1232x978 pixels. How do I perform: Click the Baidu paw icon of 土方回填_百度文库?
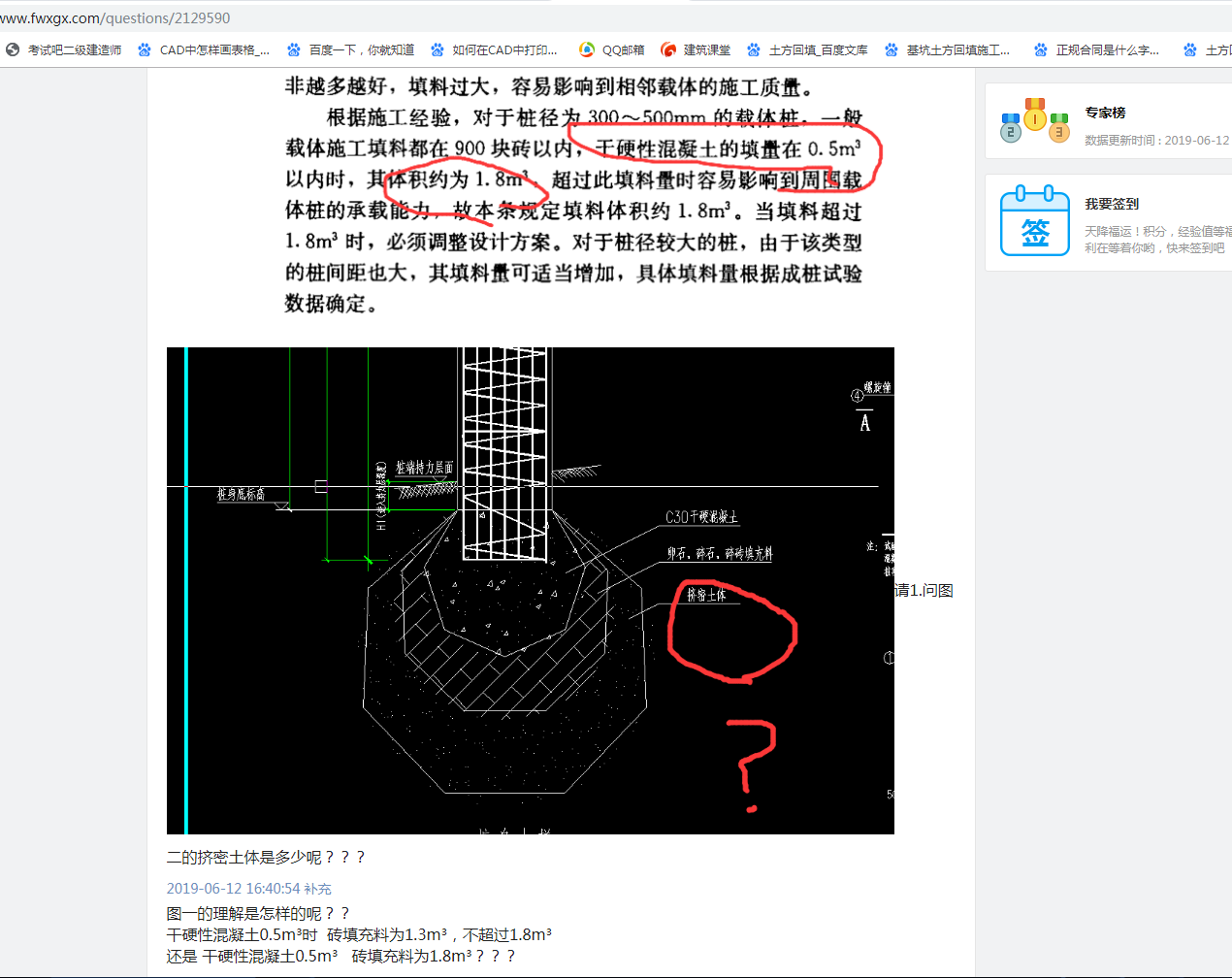tap(754, 49)
